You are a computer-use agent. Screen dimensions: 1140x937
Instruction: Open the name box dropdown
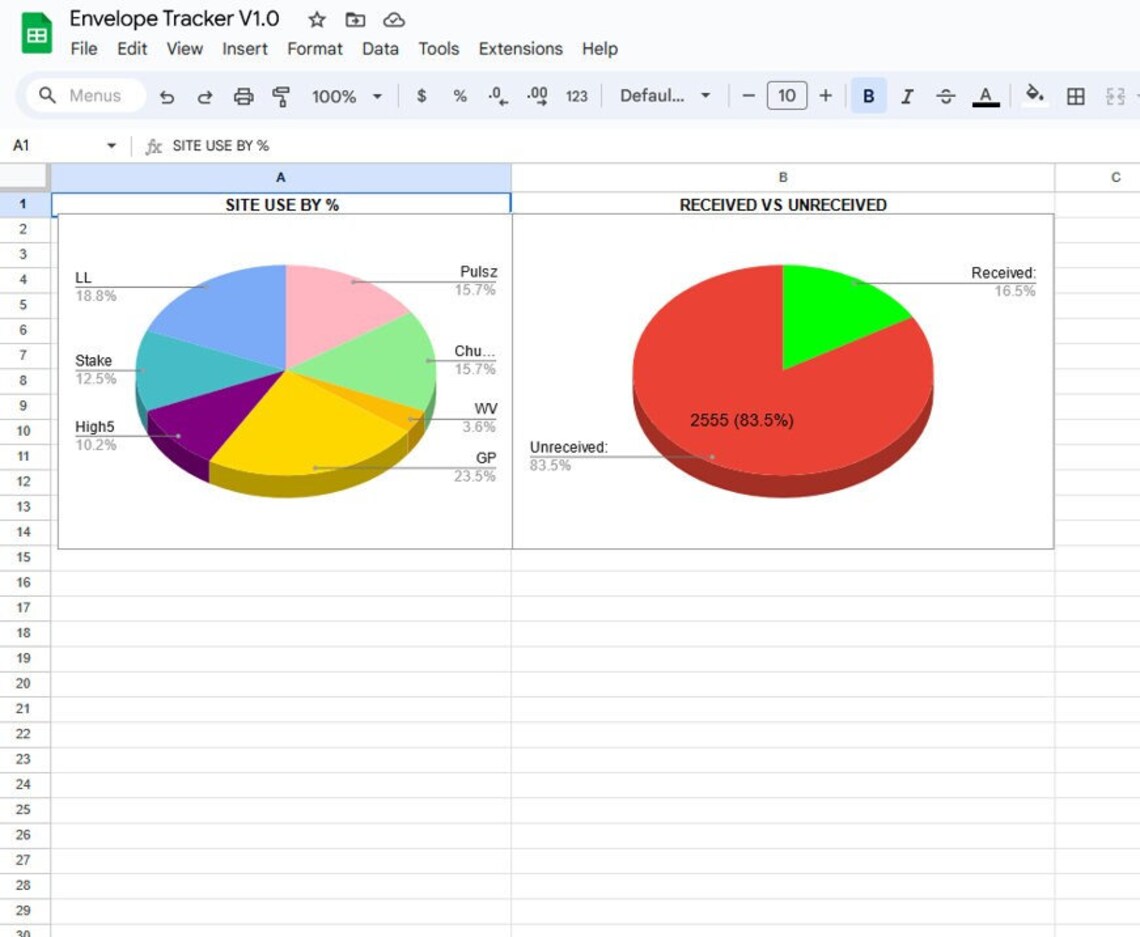[110, 145]
